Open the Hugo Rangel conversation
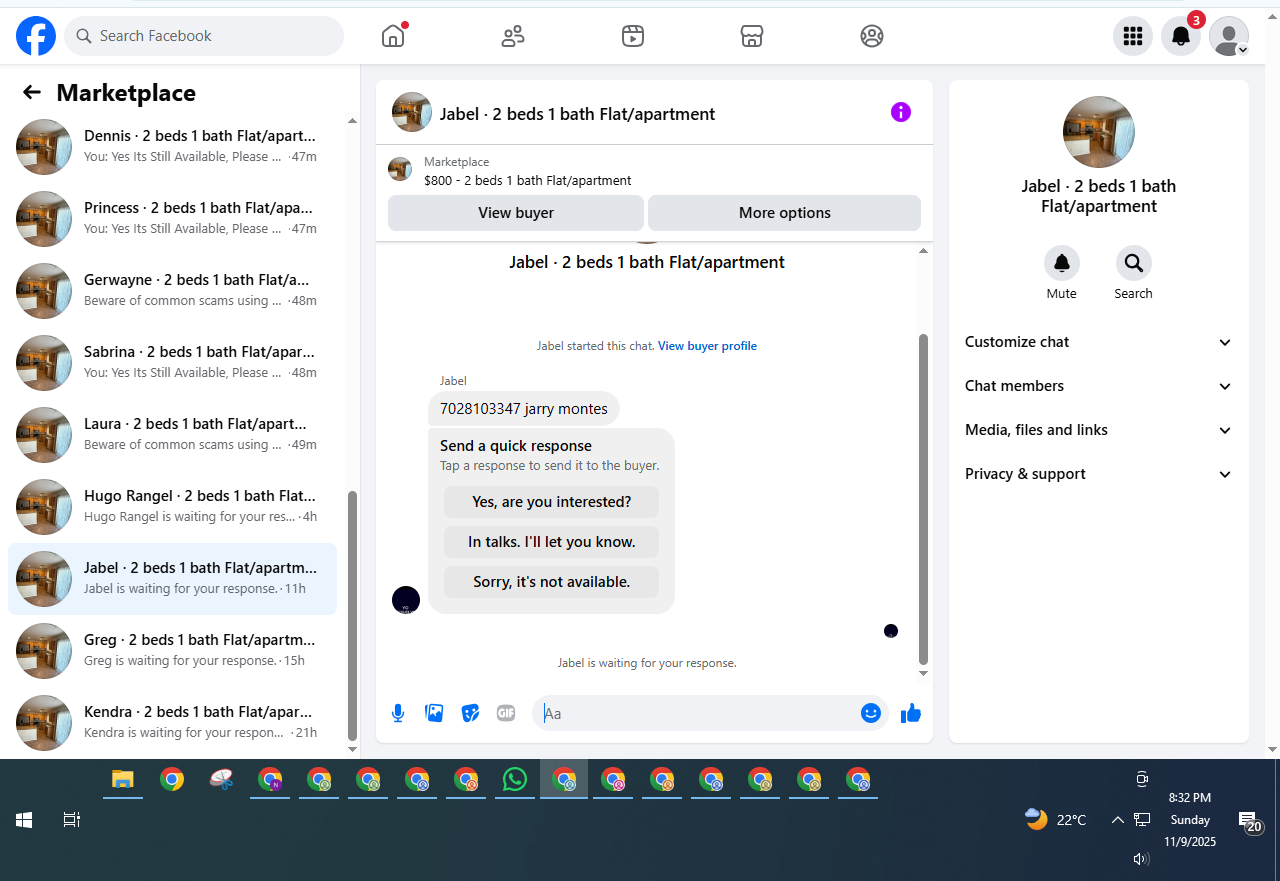 (172, 507)
